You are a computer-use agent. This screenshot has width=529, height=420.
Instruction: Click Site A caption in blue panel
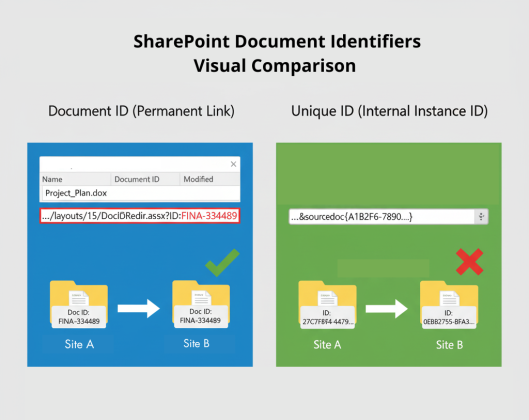point(79,344)
